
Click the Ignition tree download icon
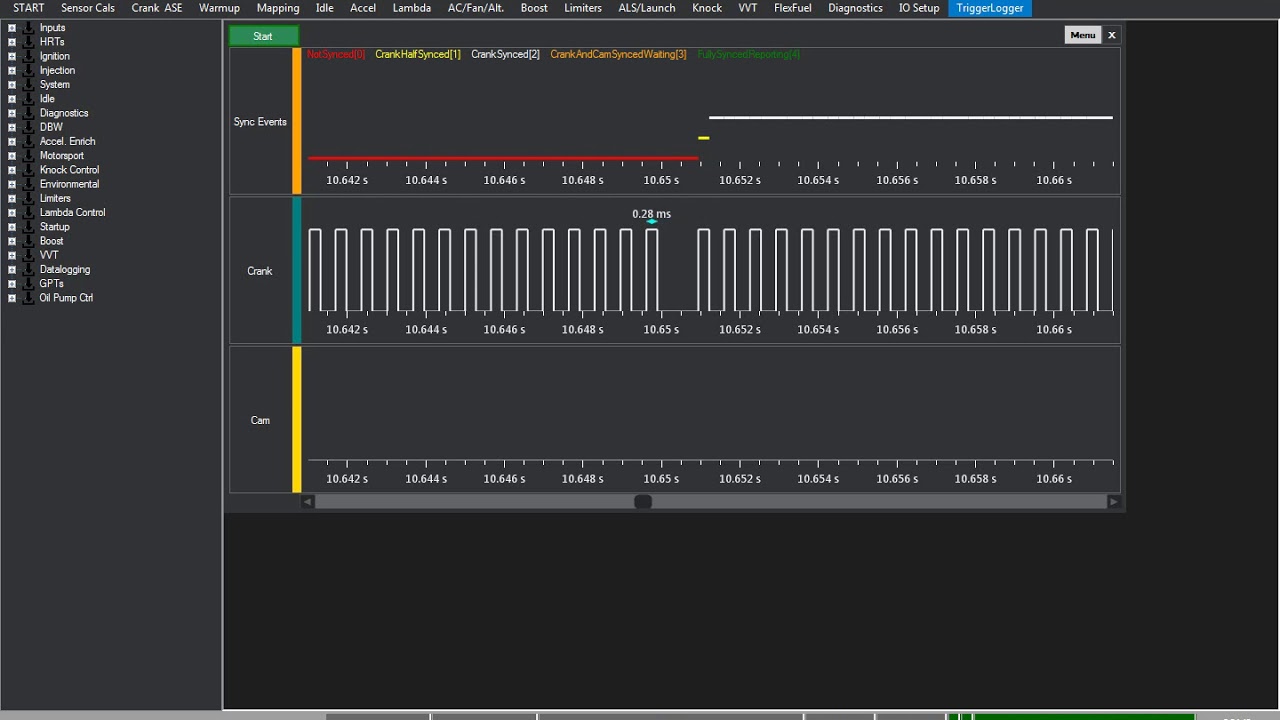click(x=27, y=56)
